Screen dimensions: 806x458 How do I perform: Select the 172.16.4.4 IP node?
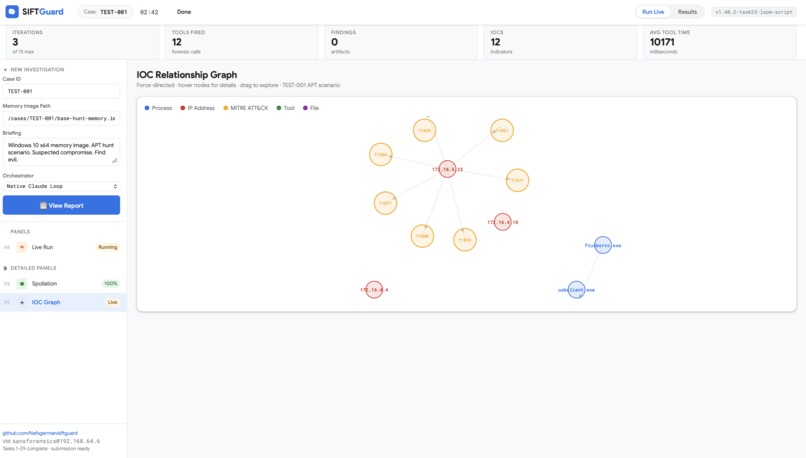pyautogui.click(x=374, y=290)
